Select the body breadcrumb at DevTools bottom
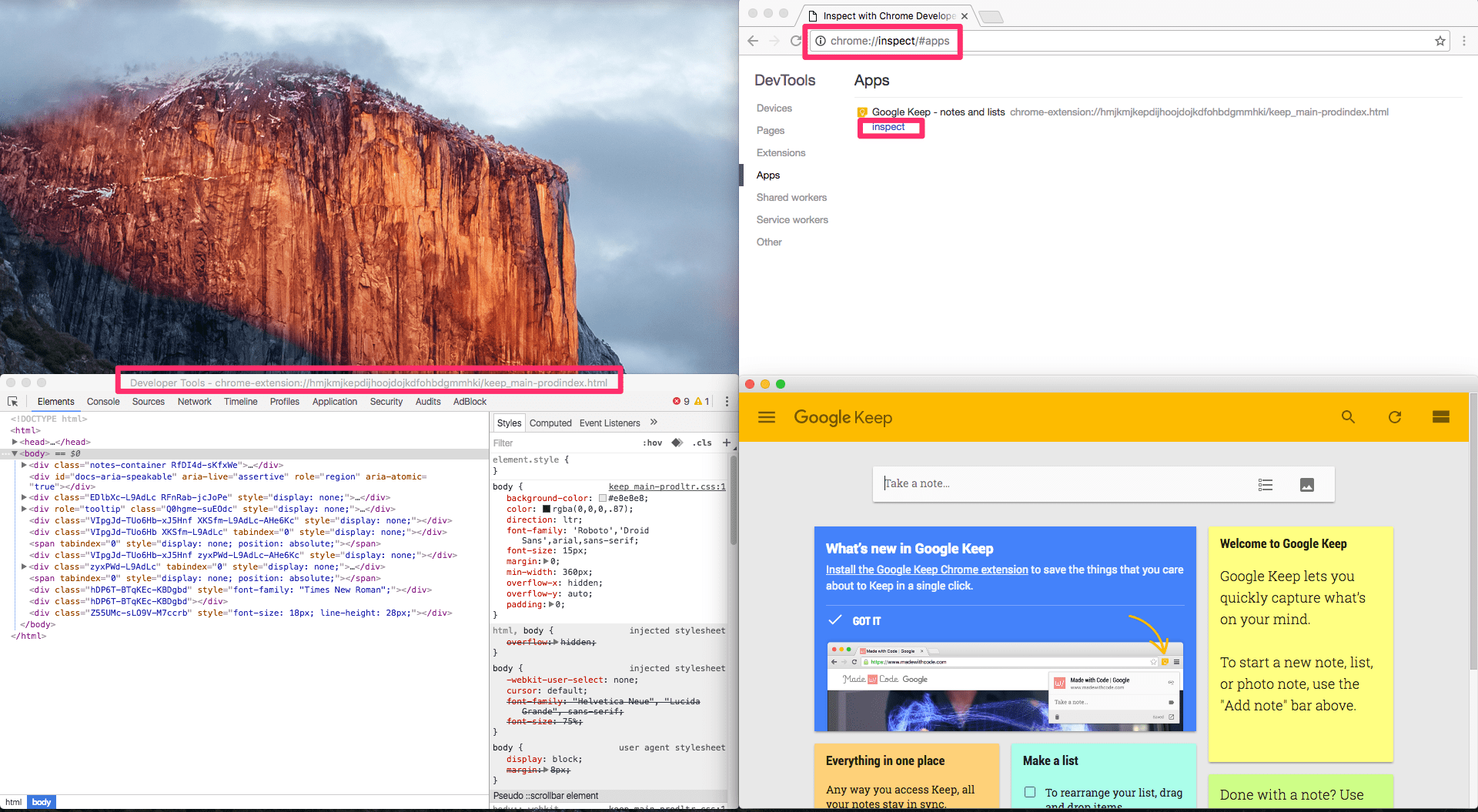 [x=42, y=802]
